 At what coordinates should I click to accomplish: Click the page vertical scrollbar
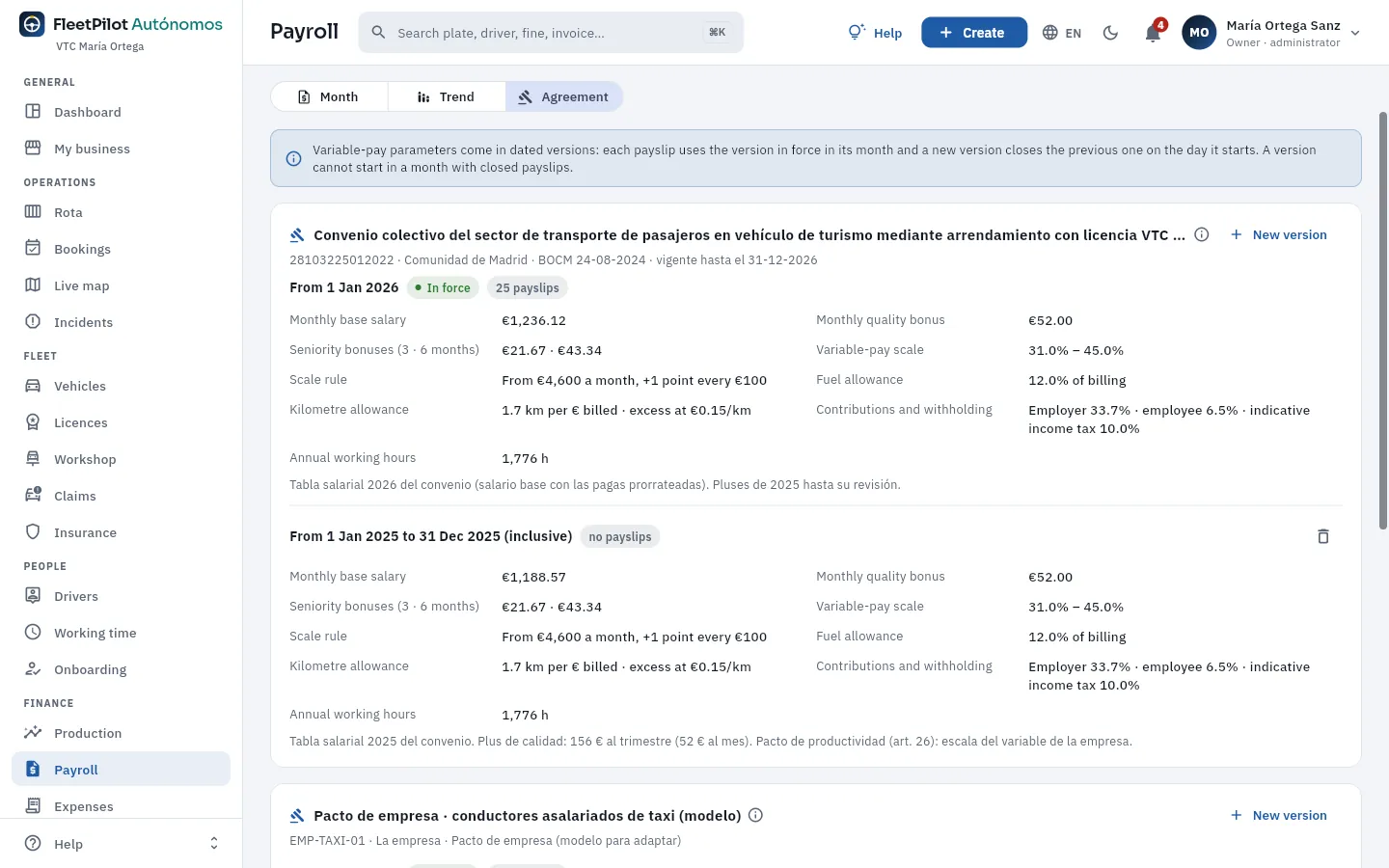point(1383,320)
